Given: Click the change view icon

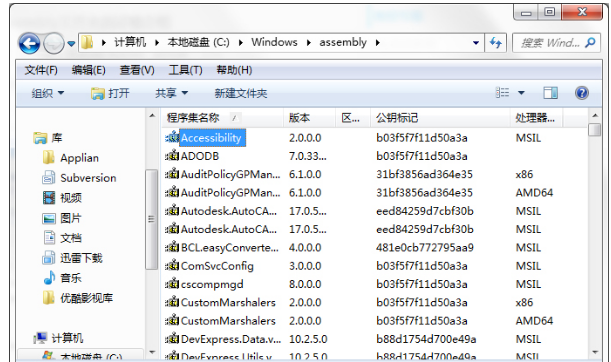Looking at the screenshot, I should (x=502, y=93).
